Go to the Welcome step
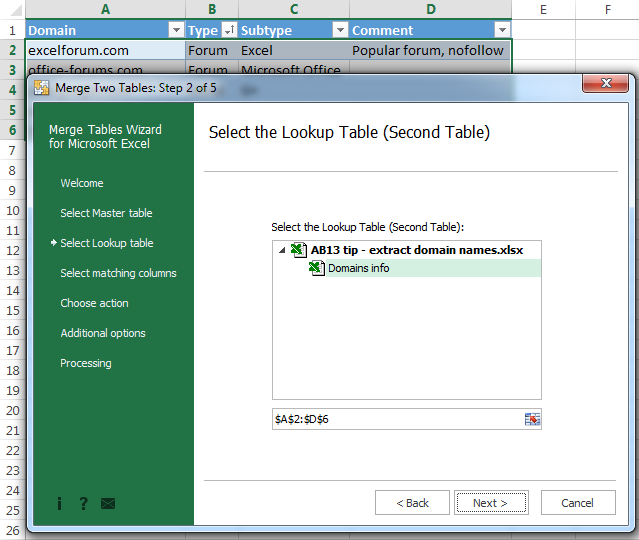 pos(82,183)
